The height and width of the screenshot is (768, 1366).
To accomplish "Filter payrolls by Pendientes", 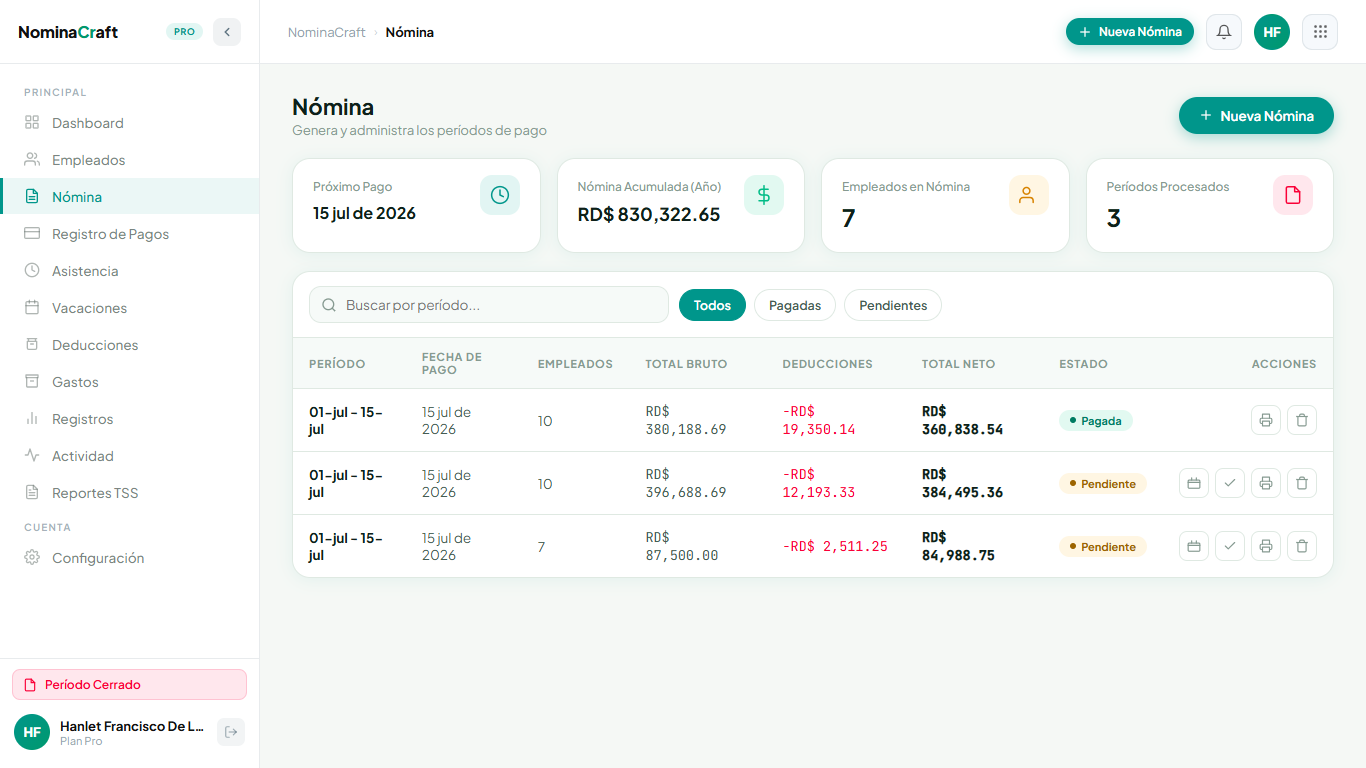I will [893, 305].
